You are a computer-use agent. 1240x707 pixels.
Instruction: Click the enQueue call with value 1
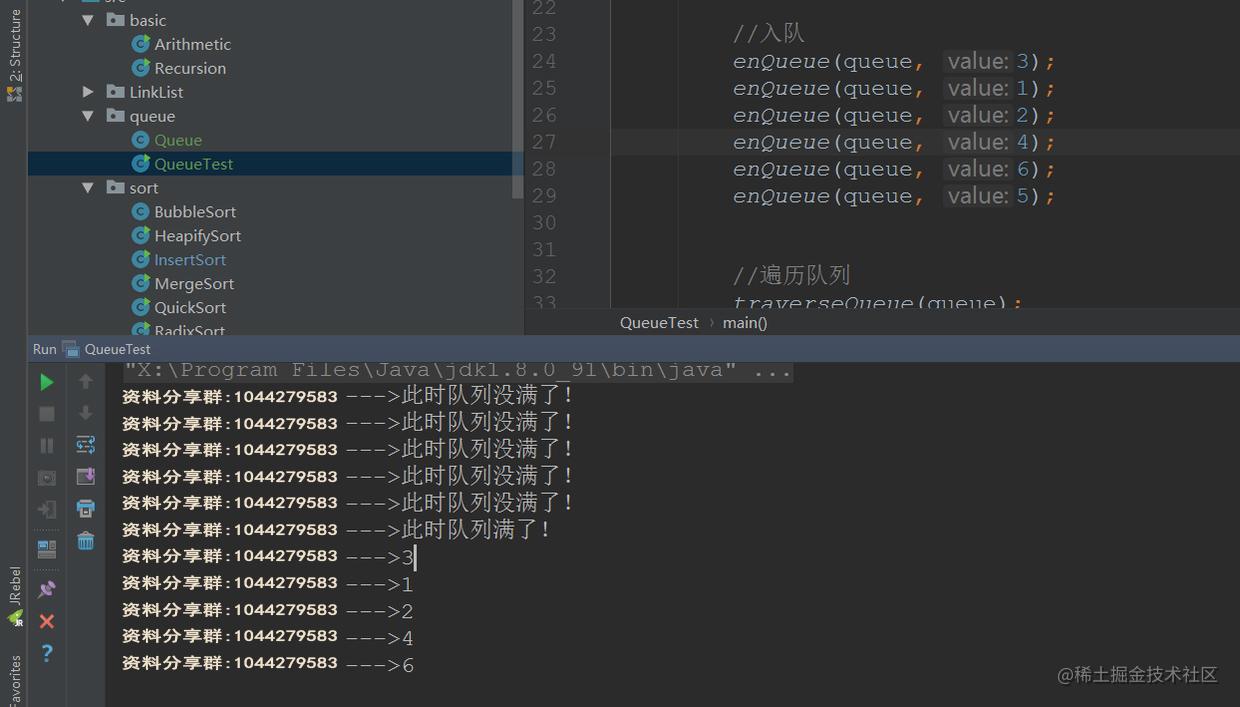(x=894, y=88)
